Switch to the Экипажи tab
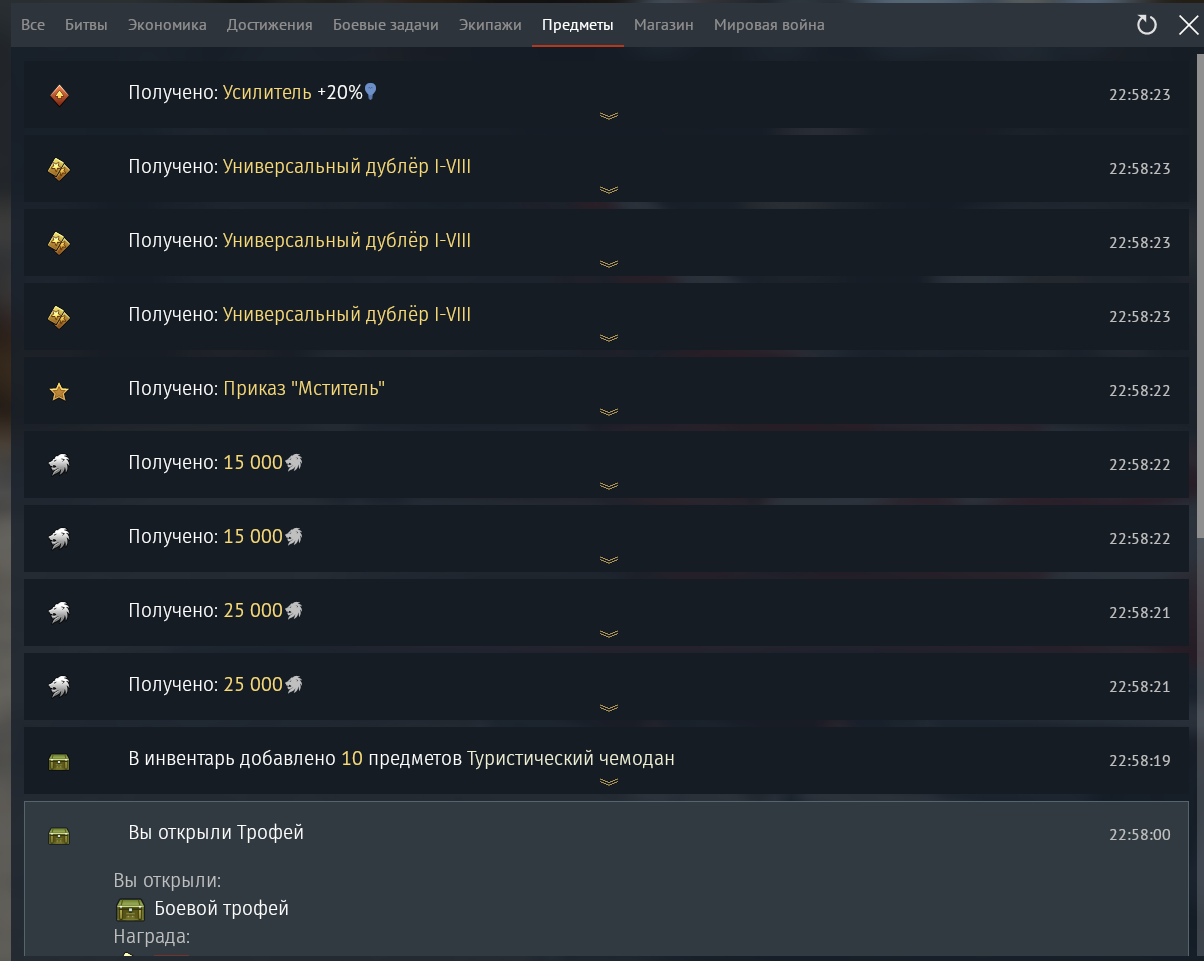 pos(490,25)
